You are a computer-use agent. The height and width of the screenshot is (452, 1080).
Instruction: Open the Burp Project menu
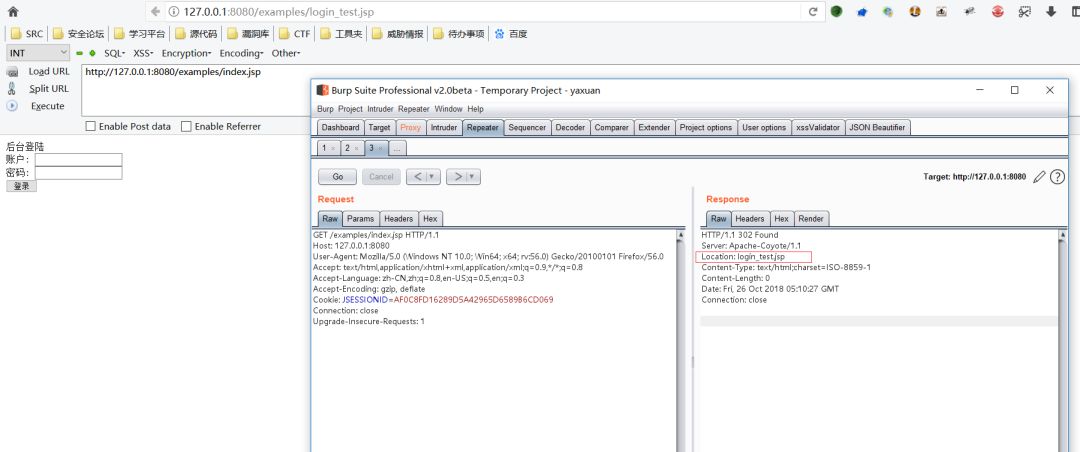click(350, 109)
